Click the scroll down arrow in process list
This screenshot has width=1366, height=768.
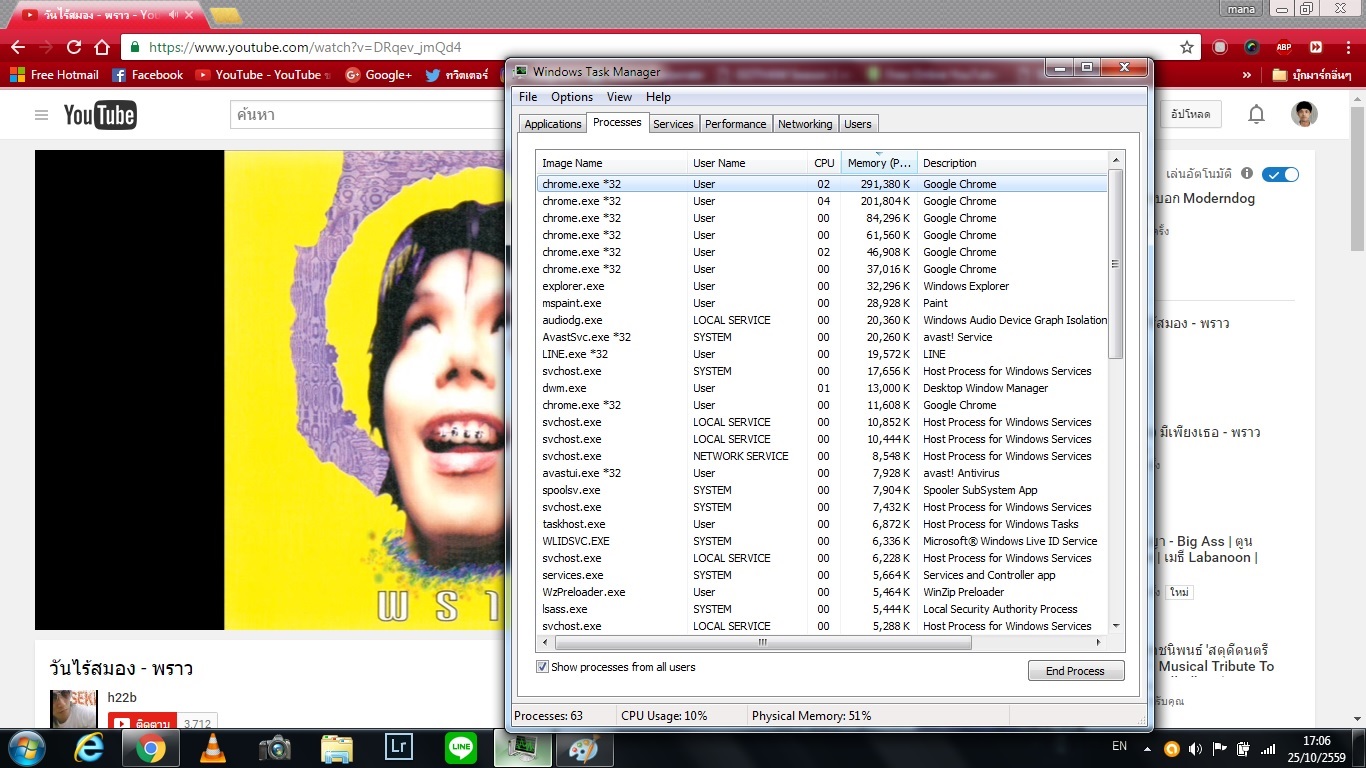click(1116, 625)
